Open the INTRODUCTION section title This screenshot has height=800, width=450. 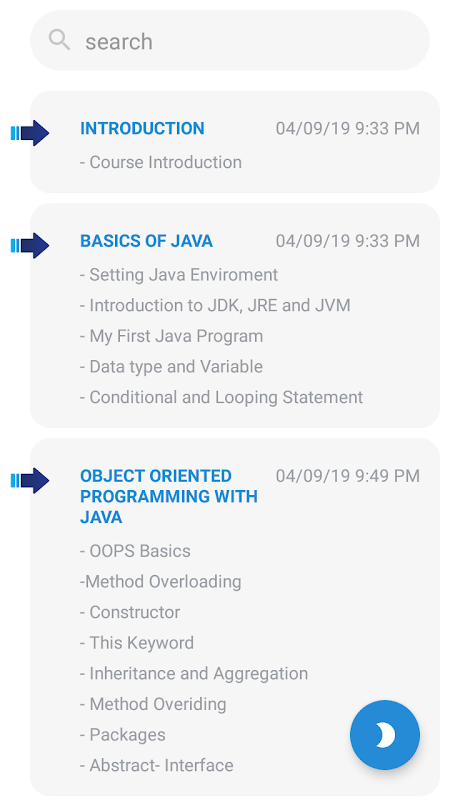point(142,128)
